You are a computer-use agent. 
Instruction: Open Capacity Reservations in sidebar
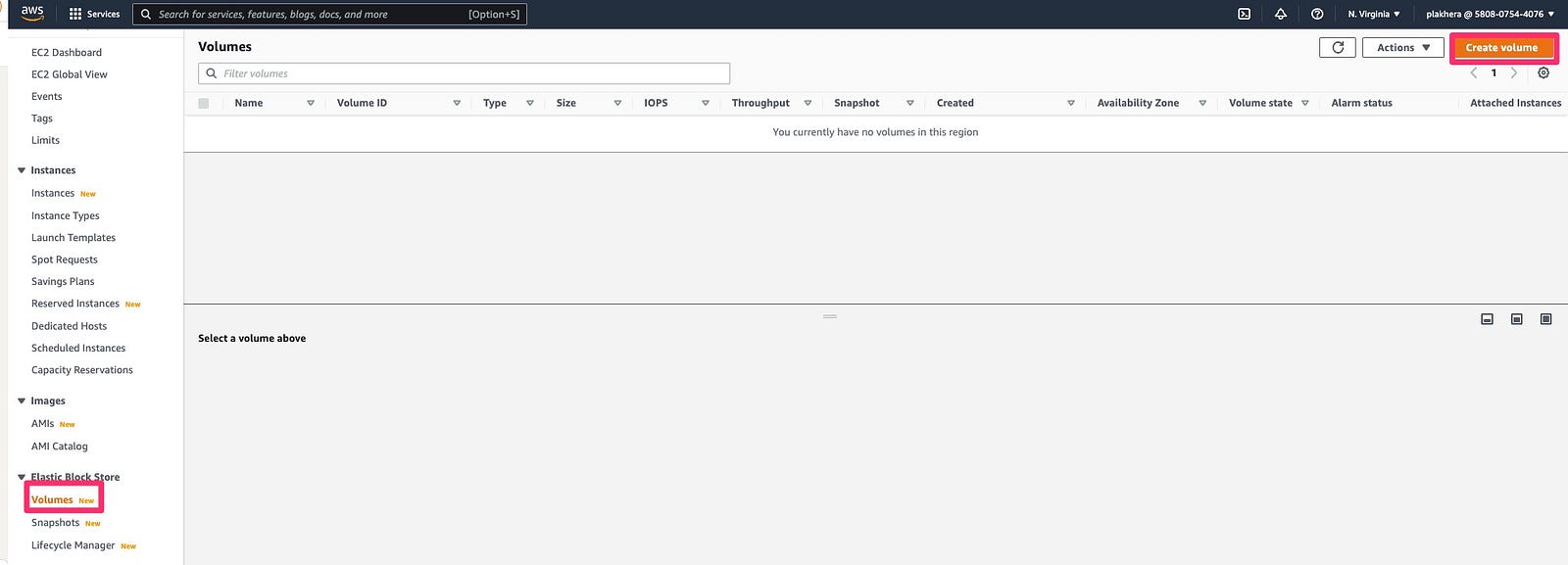pyautogui.click(x=82, y=370)
